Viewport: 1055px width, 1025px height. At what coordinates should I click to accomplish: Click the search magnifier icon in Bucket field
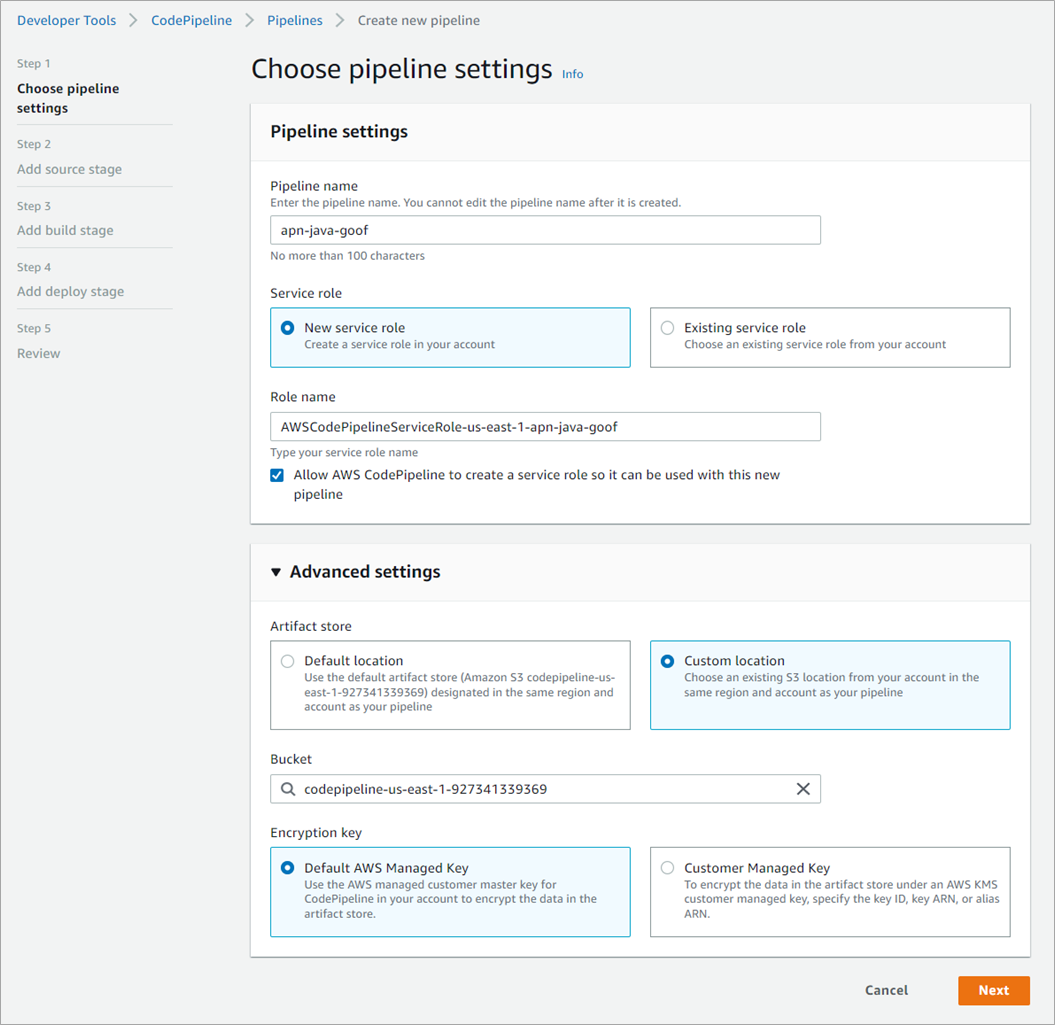point(288,789)
